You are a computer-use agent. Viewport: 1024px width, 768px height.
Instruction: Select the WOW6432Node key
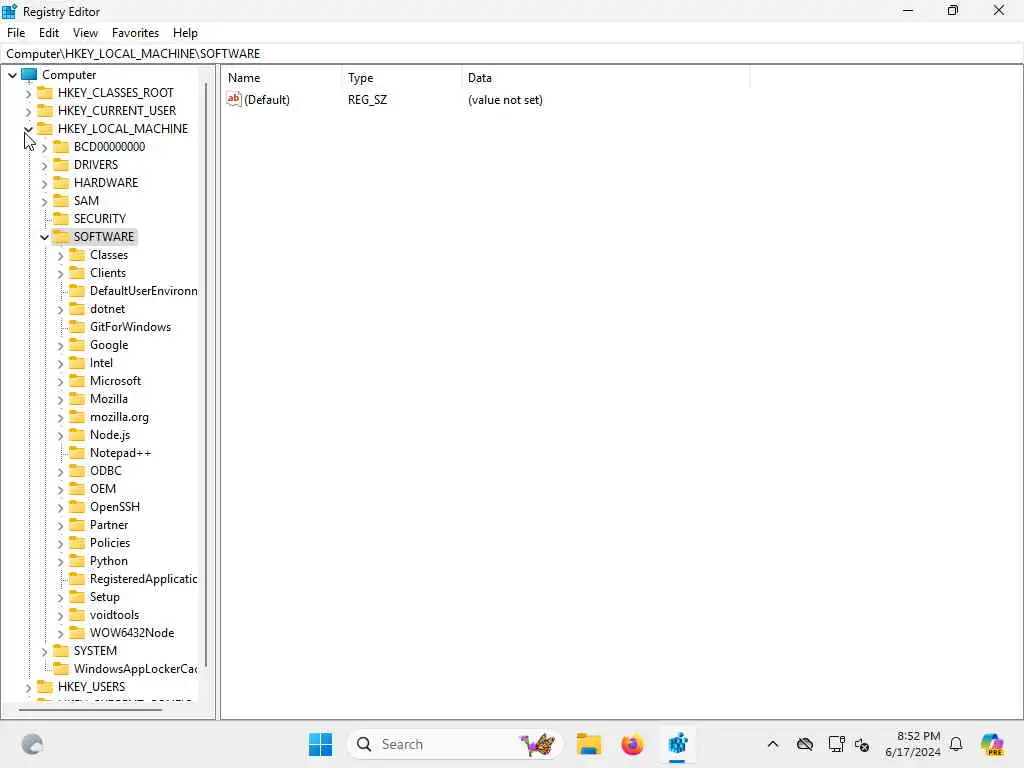132,633
